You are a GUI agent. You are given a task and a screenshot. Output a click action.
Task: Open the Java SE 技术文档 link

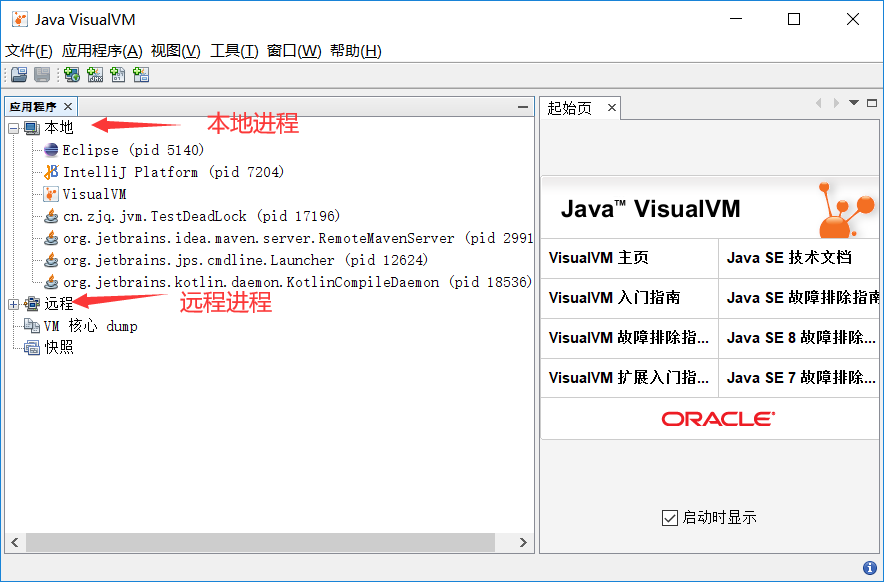(789, 258)
